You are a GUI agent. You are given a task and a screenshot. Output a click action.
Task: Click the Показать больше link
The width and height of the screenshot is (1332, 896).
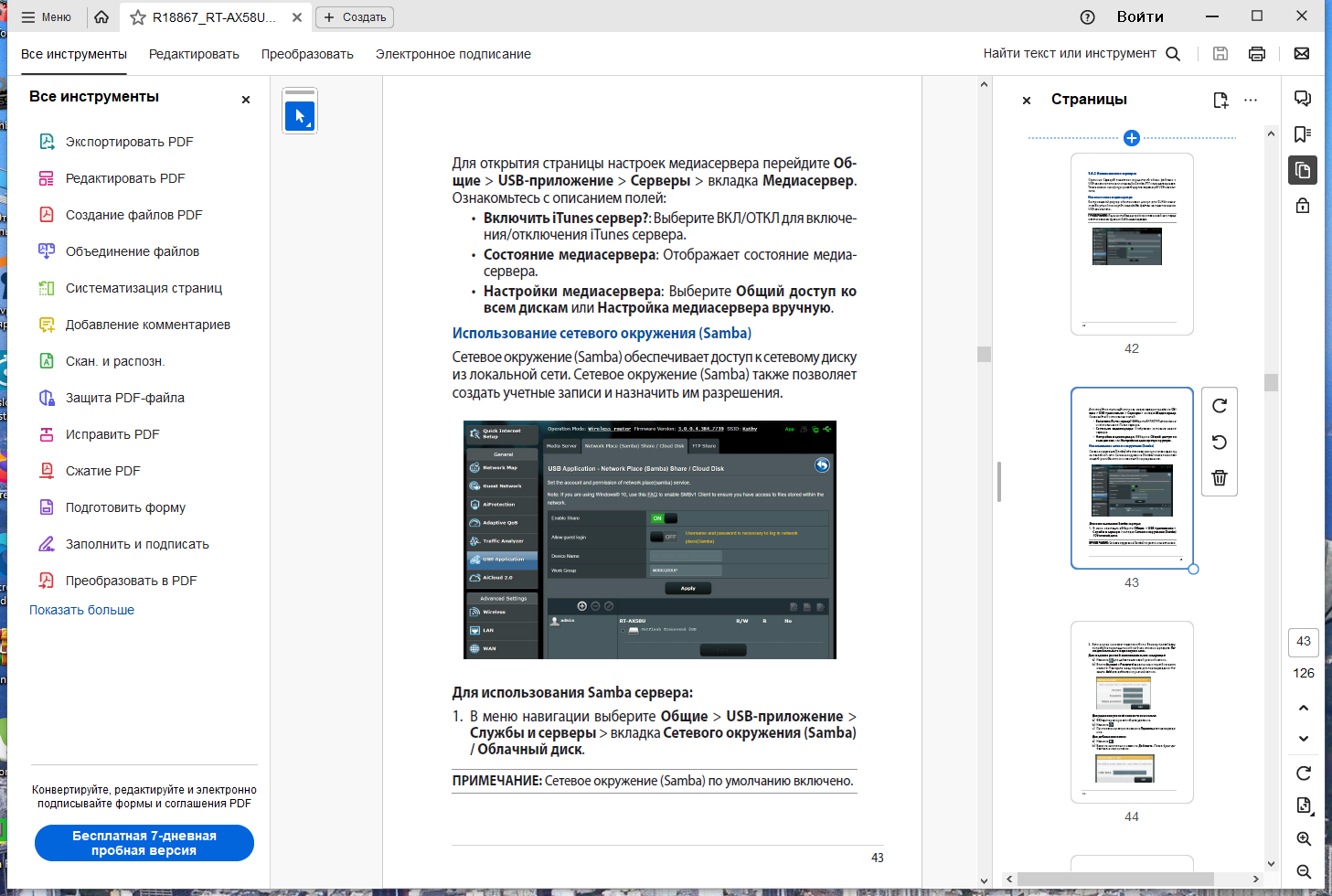click(81, 610)
